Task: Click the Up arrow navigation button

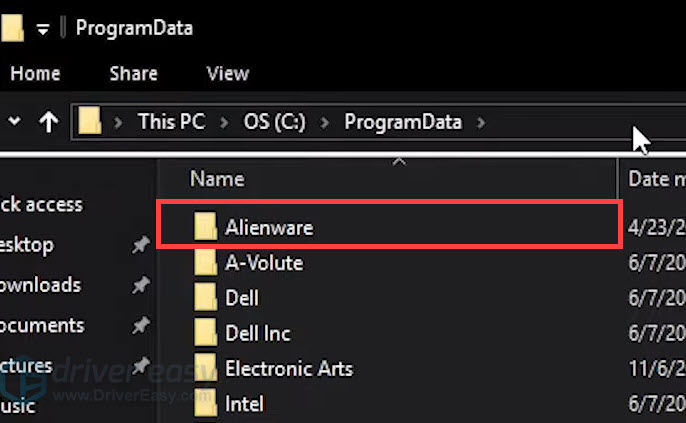Action: click(x=49, y=122)
